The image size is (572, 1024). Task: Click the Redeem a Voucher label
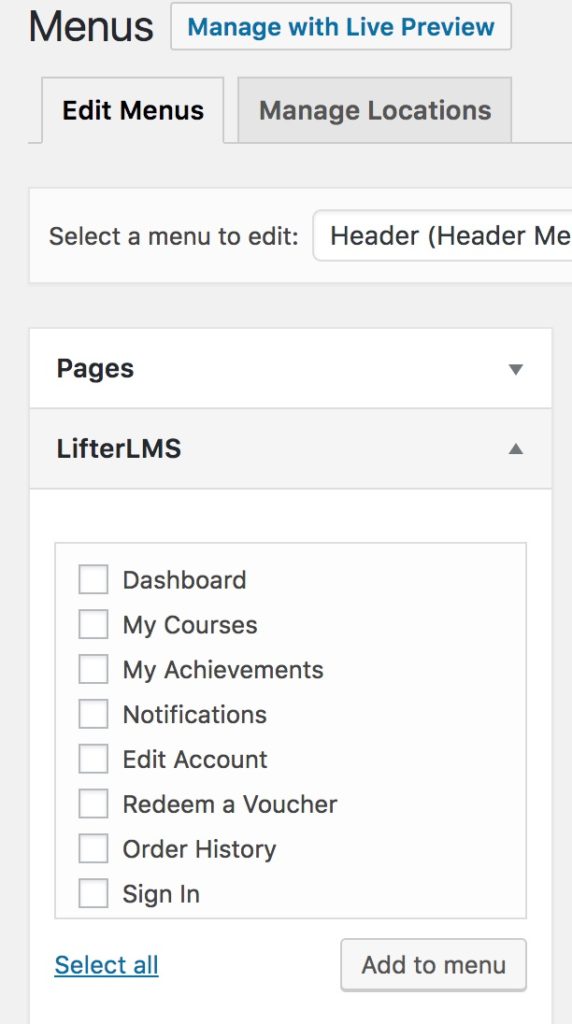(230, 805)
